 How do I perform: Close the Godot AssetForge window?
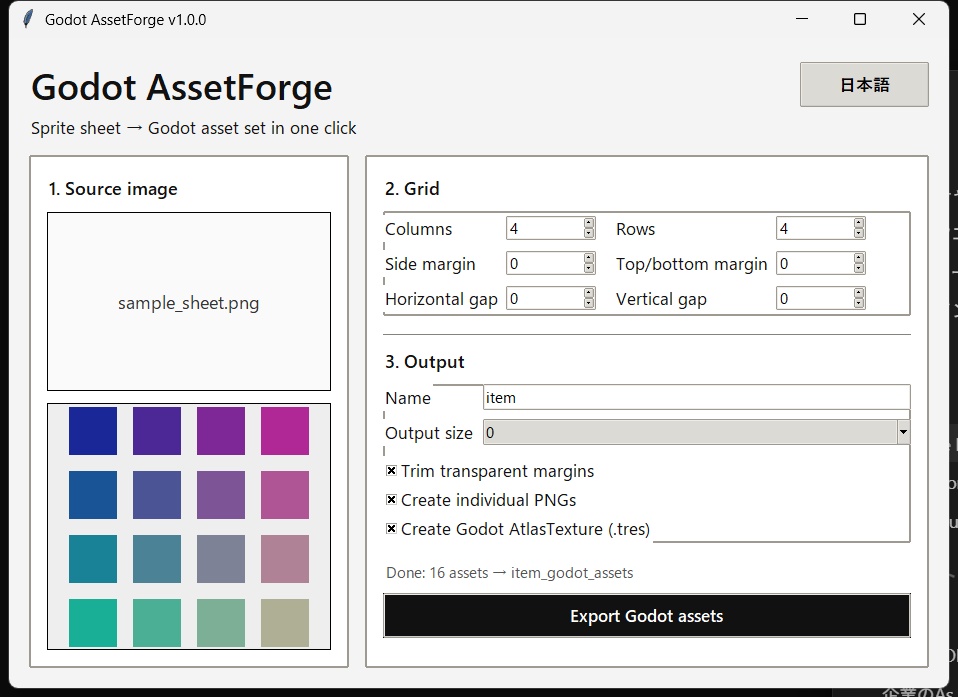[x=918, y=19]
